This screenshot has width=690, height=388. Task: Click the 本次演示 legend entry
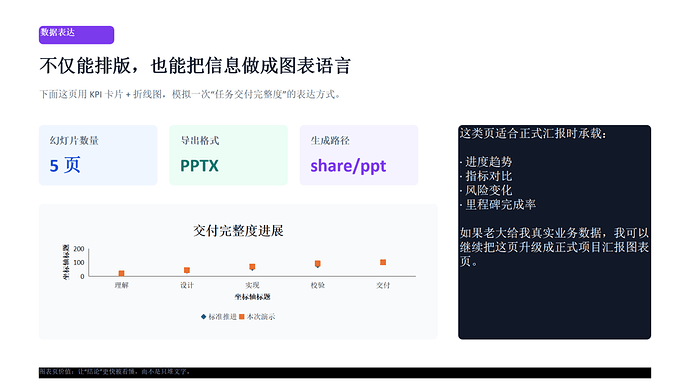click(257, 317)
